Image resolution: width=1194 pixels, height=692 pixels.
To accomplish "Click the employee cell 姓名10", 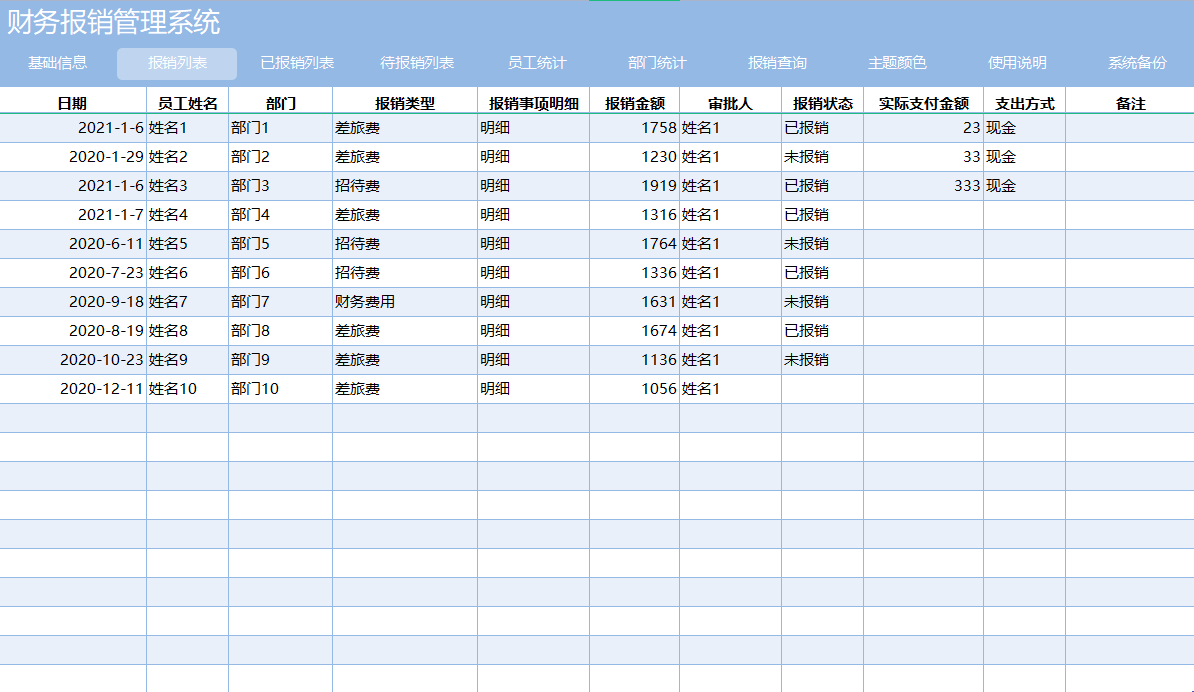I will 187,388.
